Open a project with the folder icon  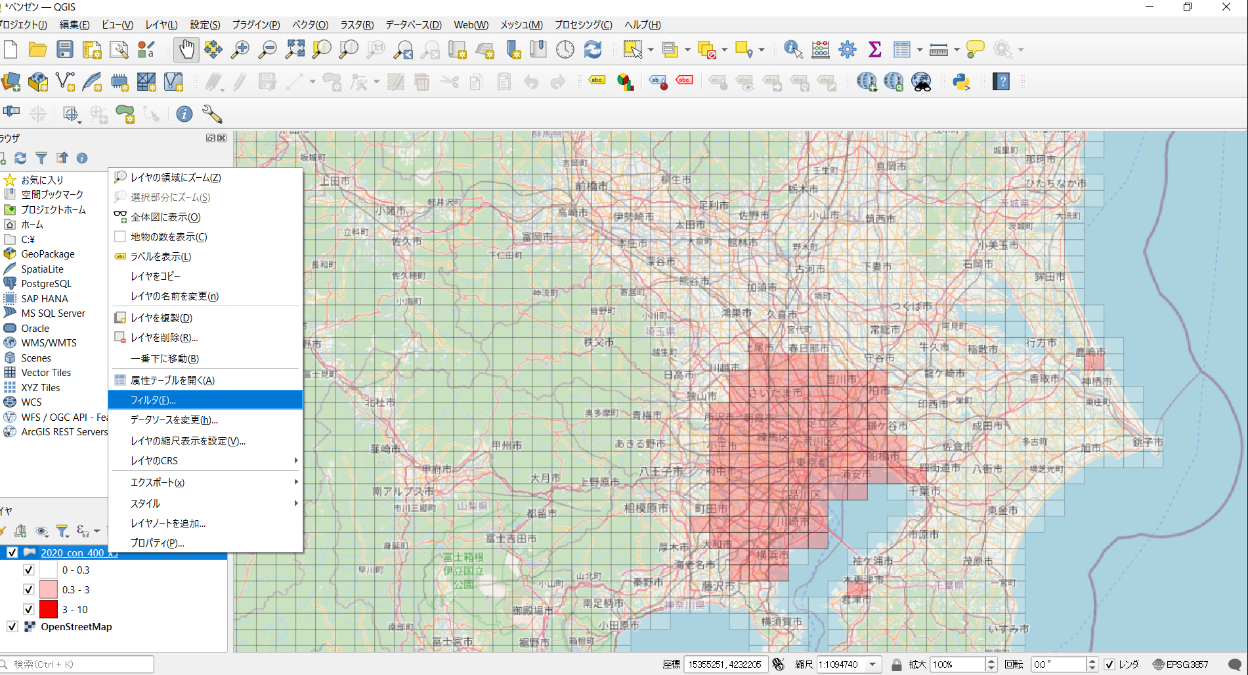(38, 49)
